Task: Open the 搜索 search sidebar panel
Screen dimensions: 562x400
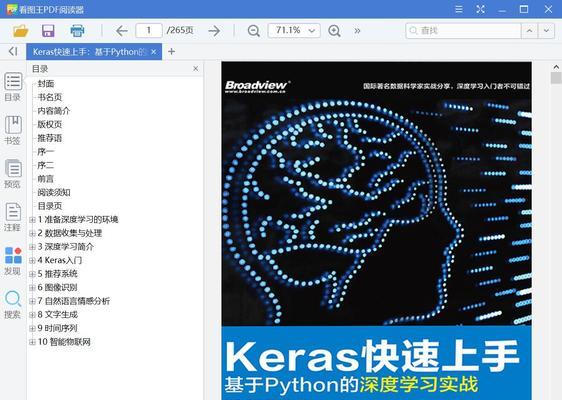Action: (x=13, y=305)
